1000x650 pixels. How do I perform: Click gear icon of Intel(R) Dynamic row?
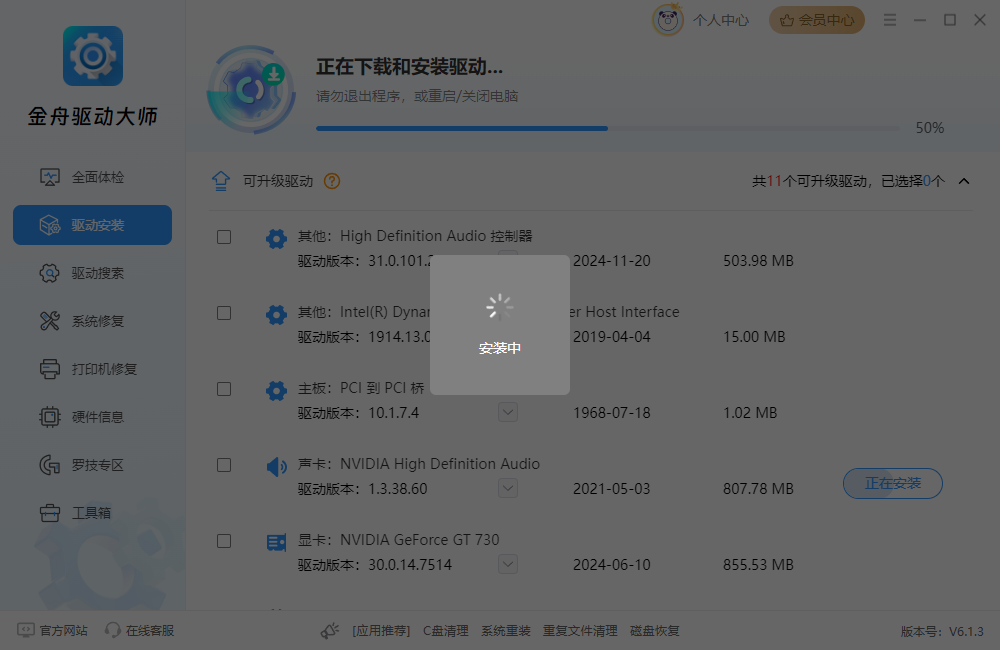tap(276, 314)
